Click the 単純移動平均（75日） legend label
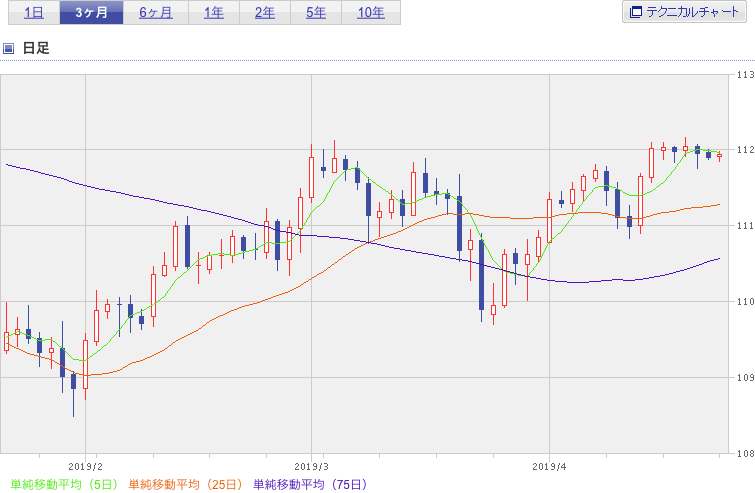755x493 pixels. pos(310,484)
